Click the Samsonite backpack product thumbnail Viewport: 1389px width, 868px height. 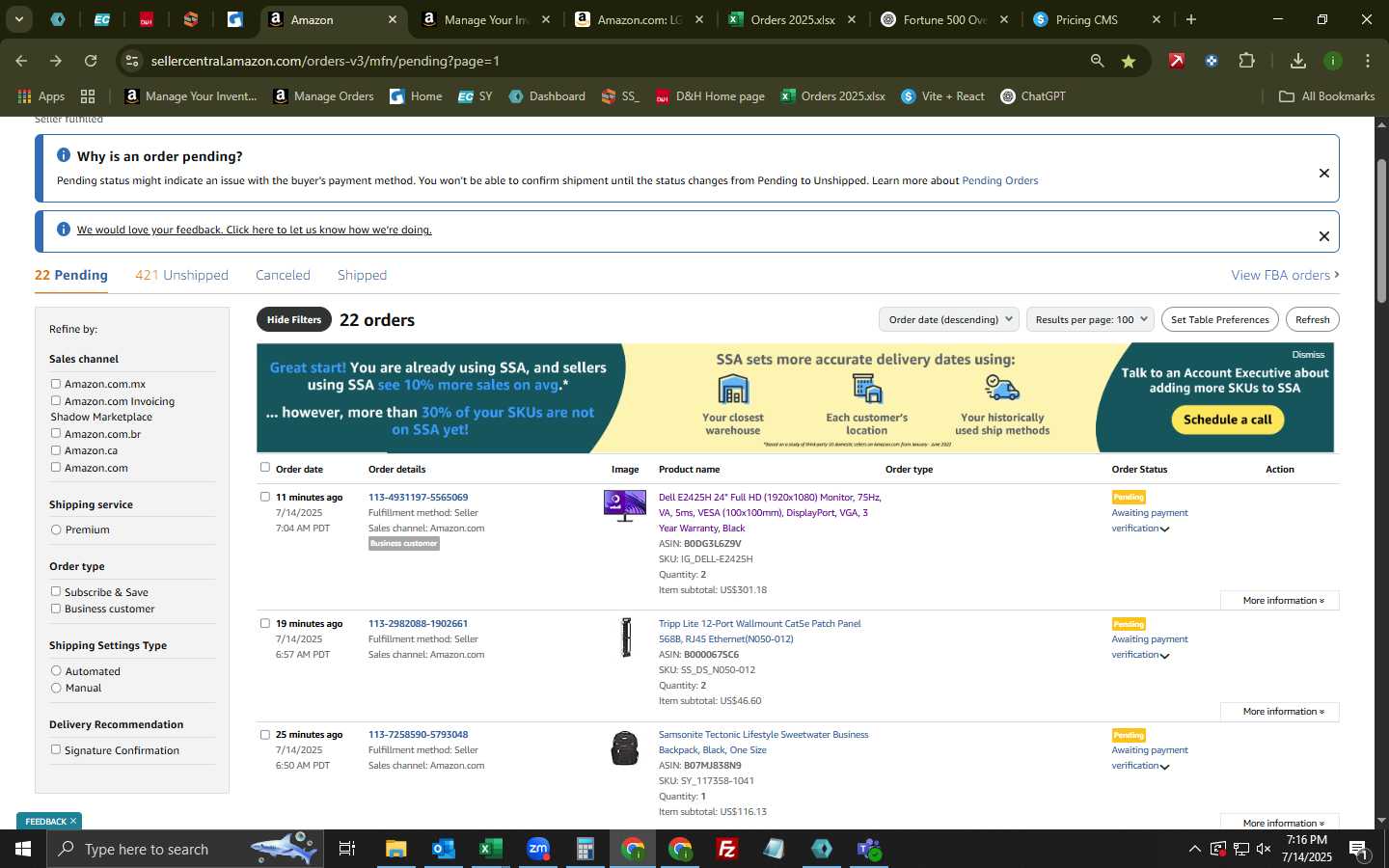click(x=625, y=748)
